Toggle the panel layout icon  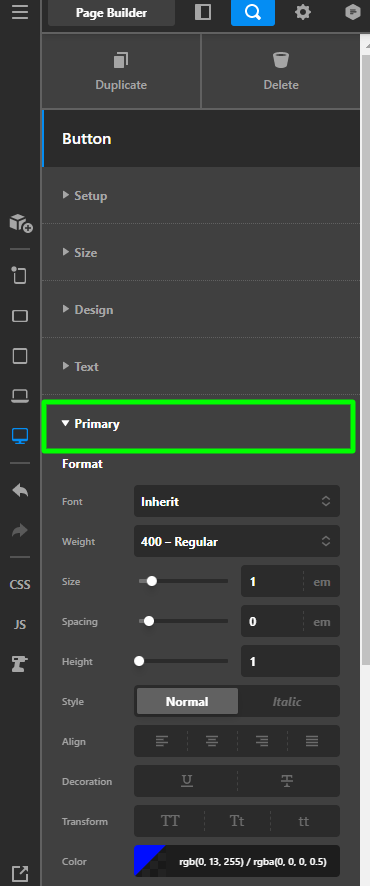203,12
